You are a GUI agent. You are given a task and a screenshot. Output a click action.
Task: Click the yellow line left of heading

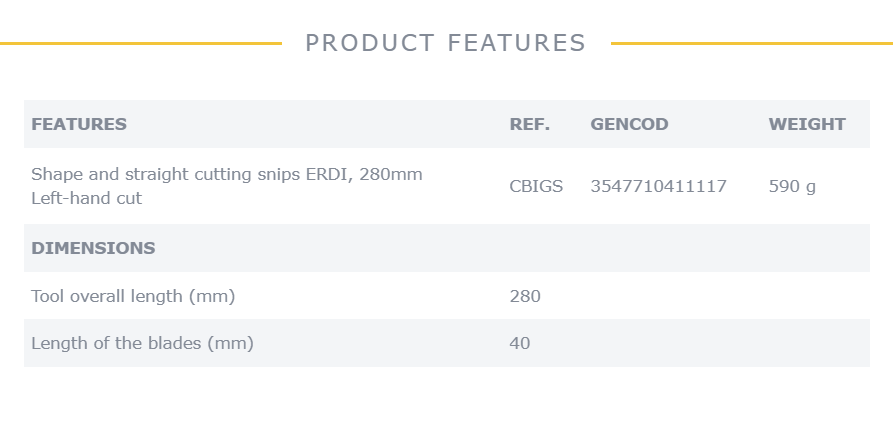point(141,43)
